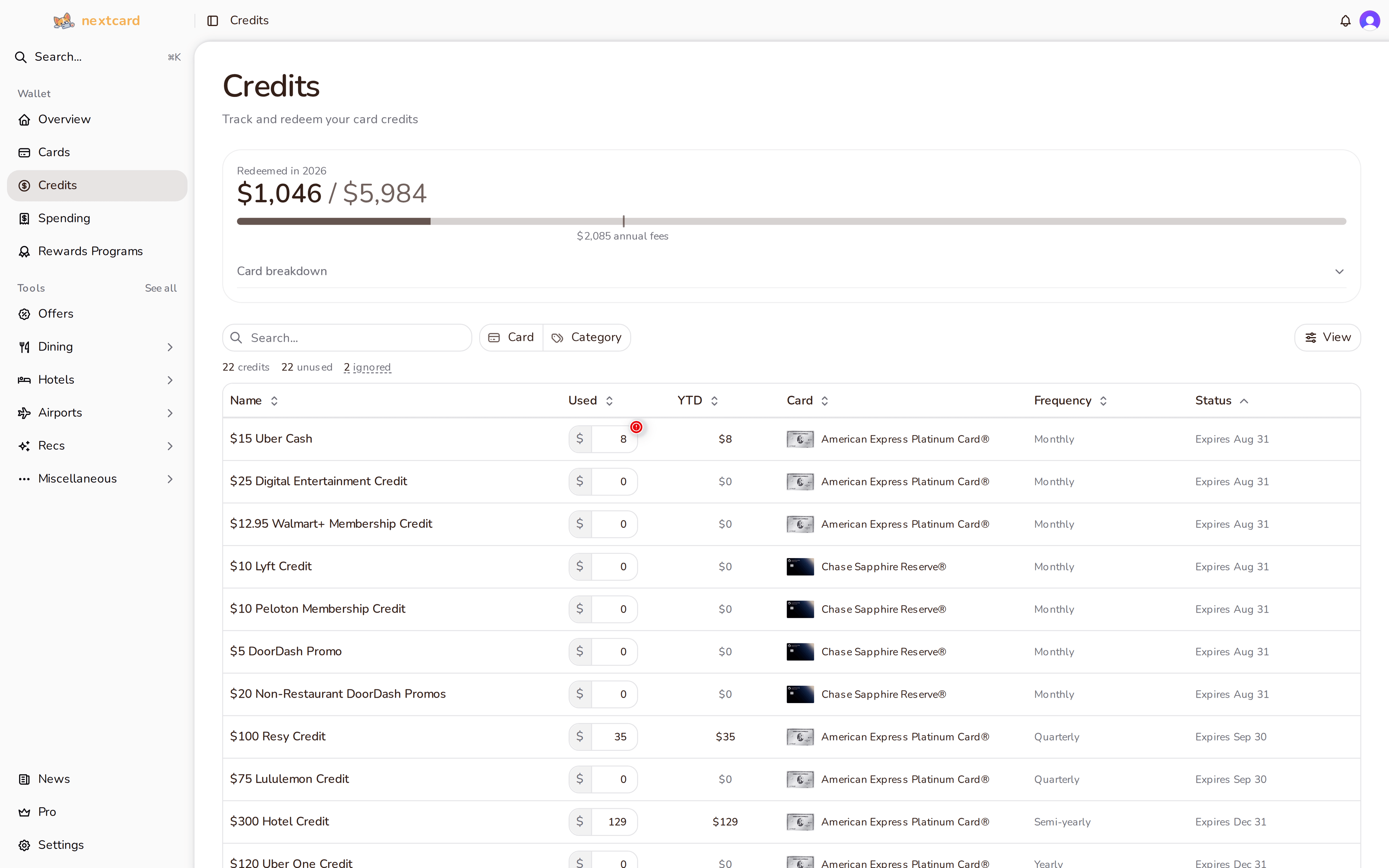Click the Hotels bed icon
This screenshot has width=1389, height=868.
[x=24, y=380]
